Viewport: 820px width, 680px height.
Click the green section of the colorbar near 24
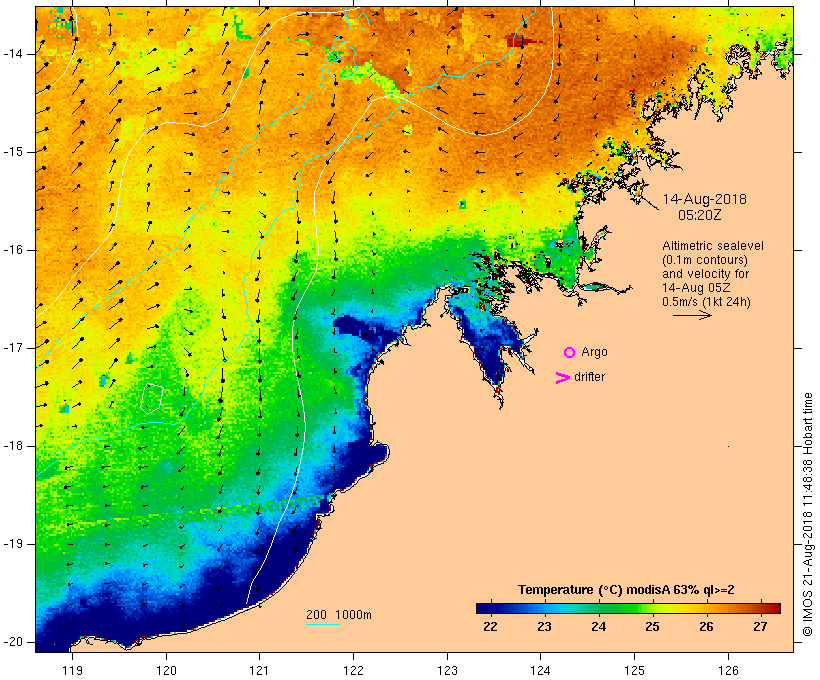(x=599, y=608)
